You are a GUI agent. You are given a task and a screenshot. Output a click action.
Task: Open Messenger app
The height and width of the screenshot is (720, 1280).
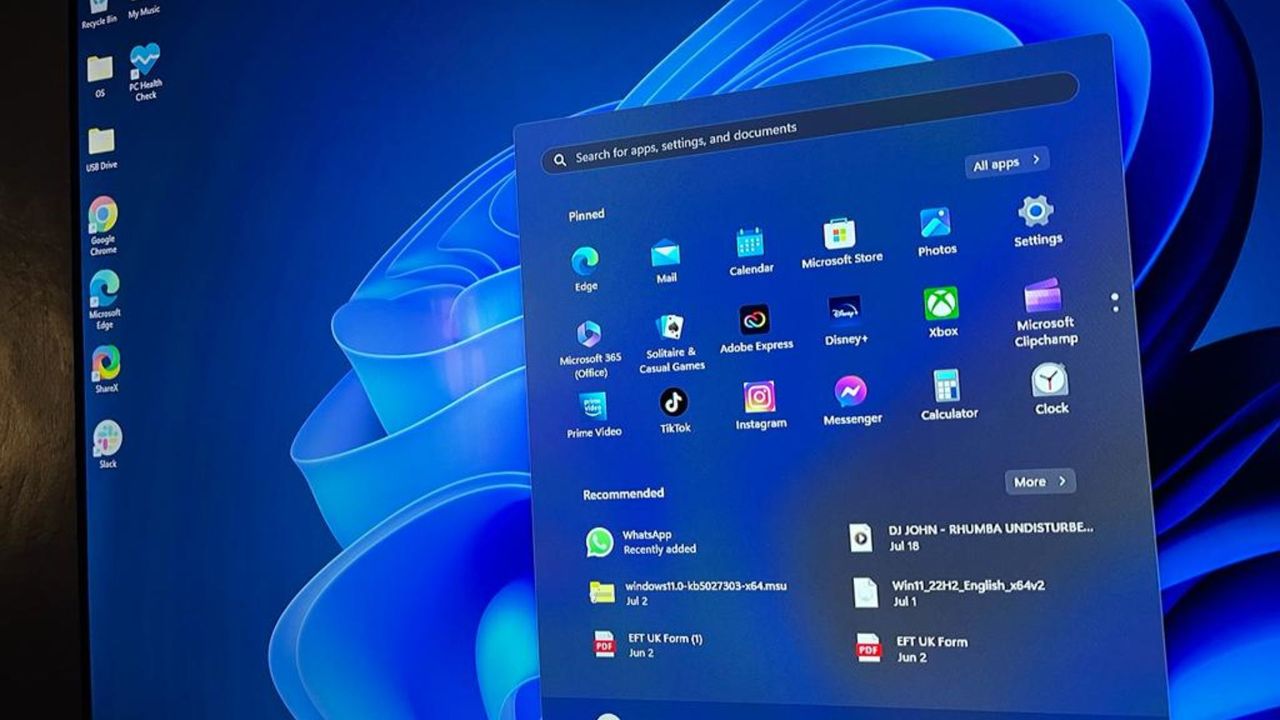tap(852, 400)
